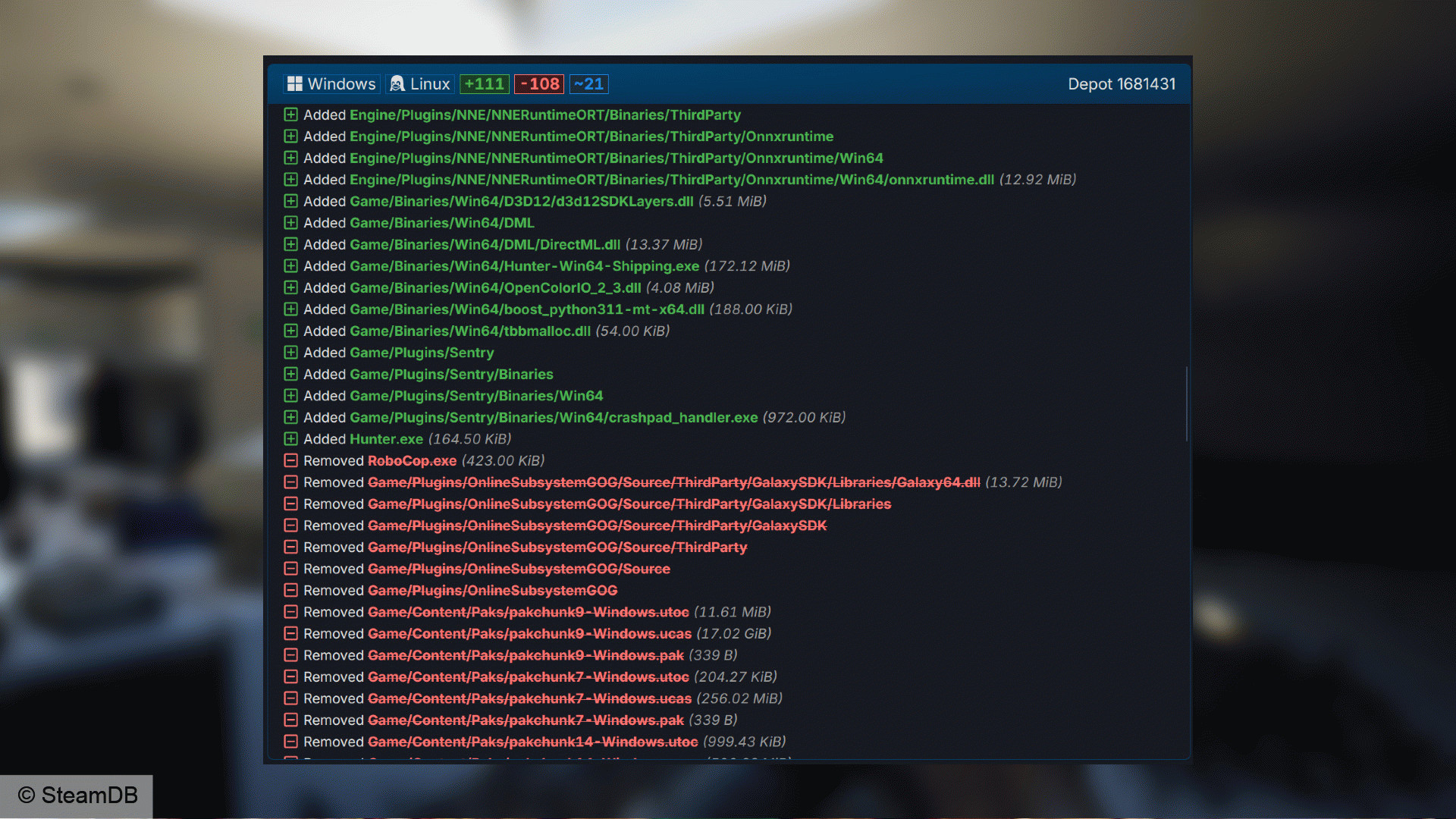Click minus icon beside pakchunk9-Windows.pak row

(290, 655)
